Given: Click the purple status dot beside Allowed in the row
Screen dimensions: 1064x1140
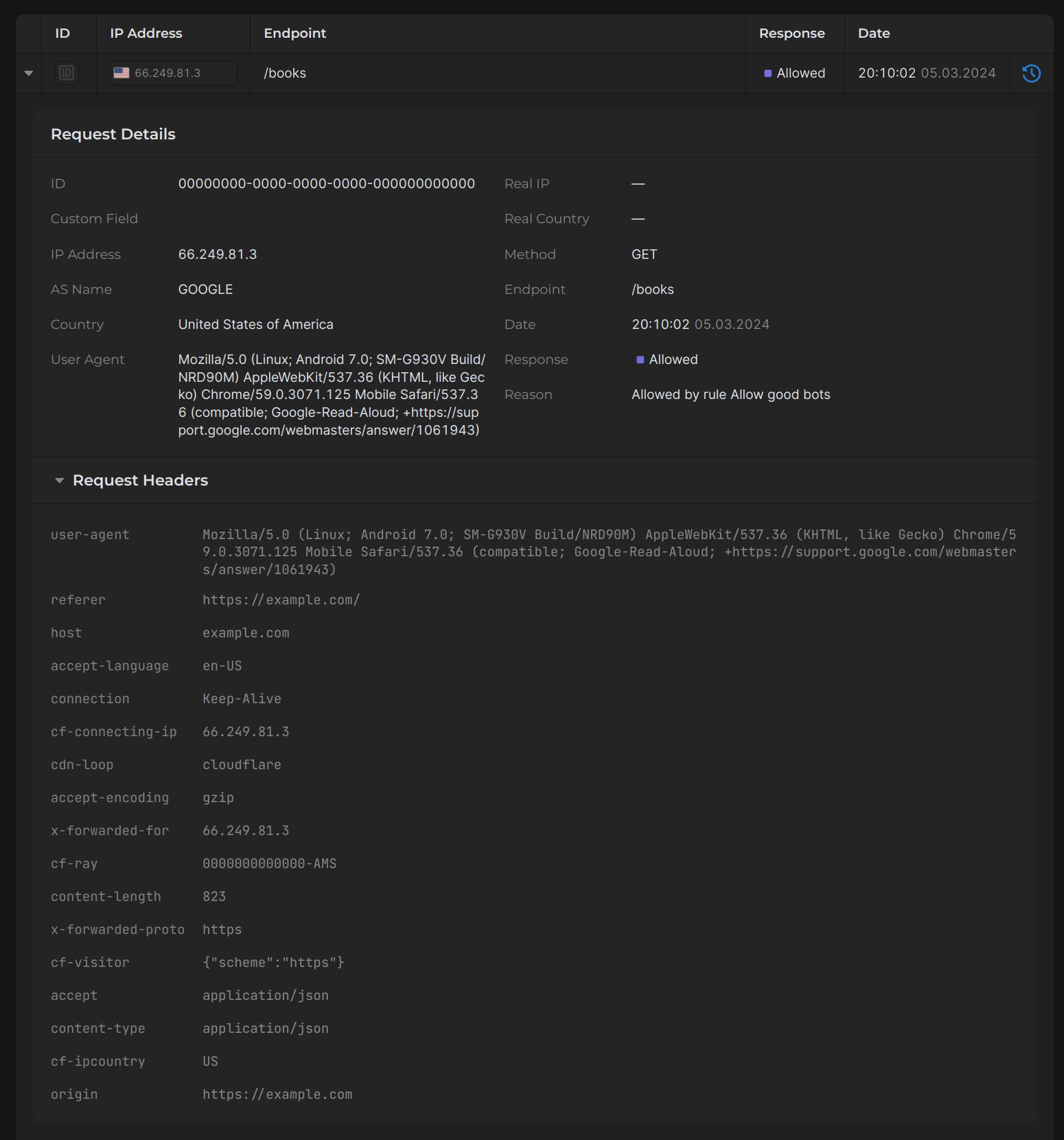Looking at the screenshot, I should 767,73.
